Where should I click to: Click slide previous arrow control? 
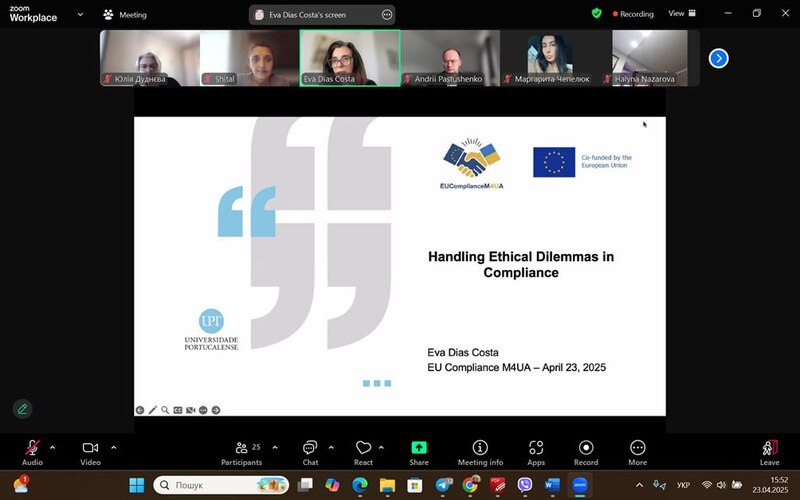[140, 410]
